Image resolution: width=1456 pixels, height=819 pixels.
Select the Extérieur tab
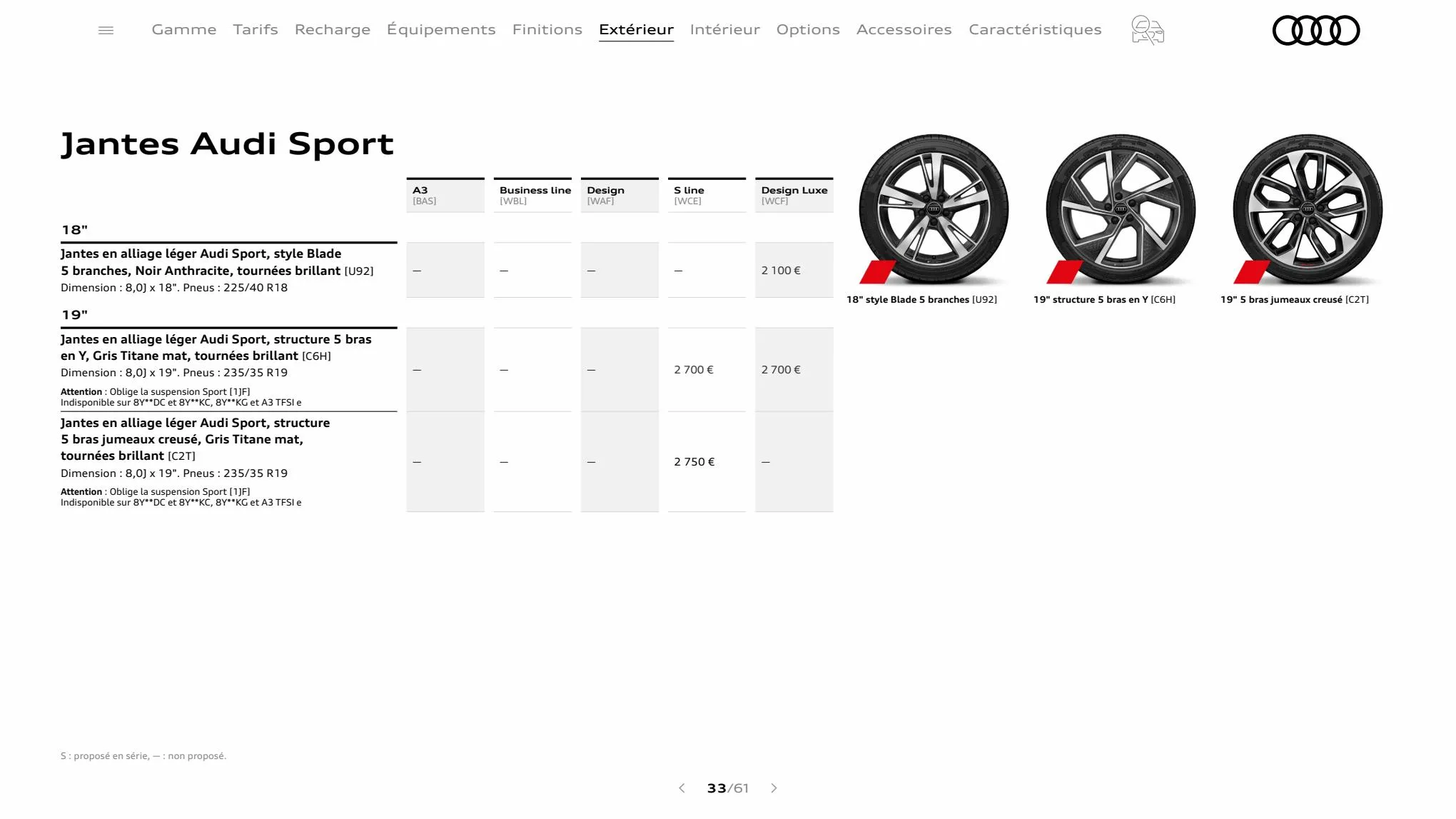[x=636, y=29]
